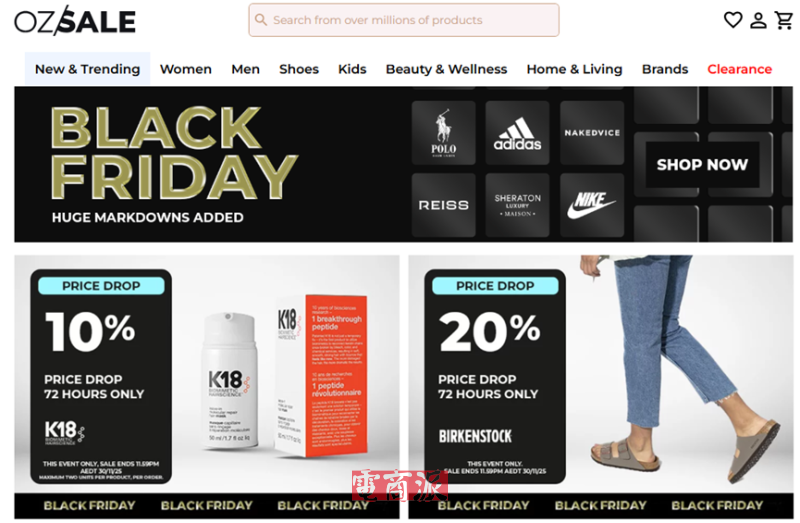Choose the Sheraton Luxury Maison tile
This screenshot has height=523, width=800.
point(517,205)
